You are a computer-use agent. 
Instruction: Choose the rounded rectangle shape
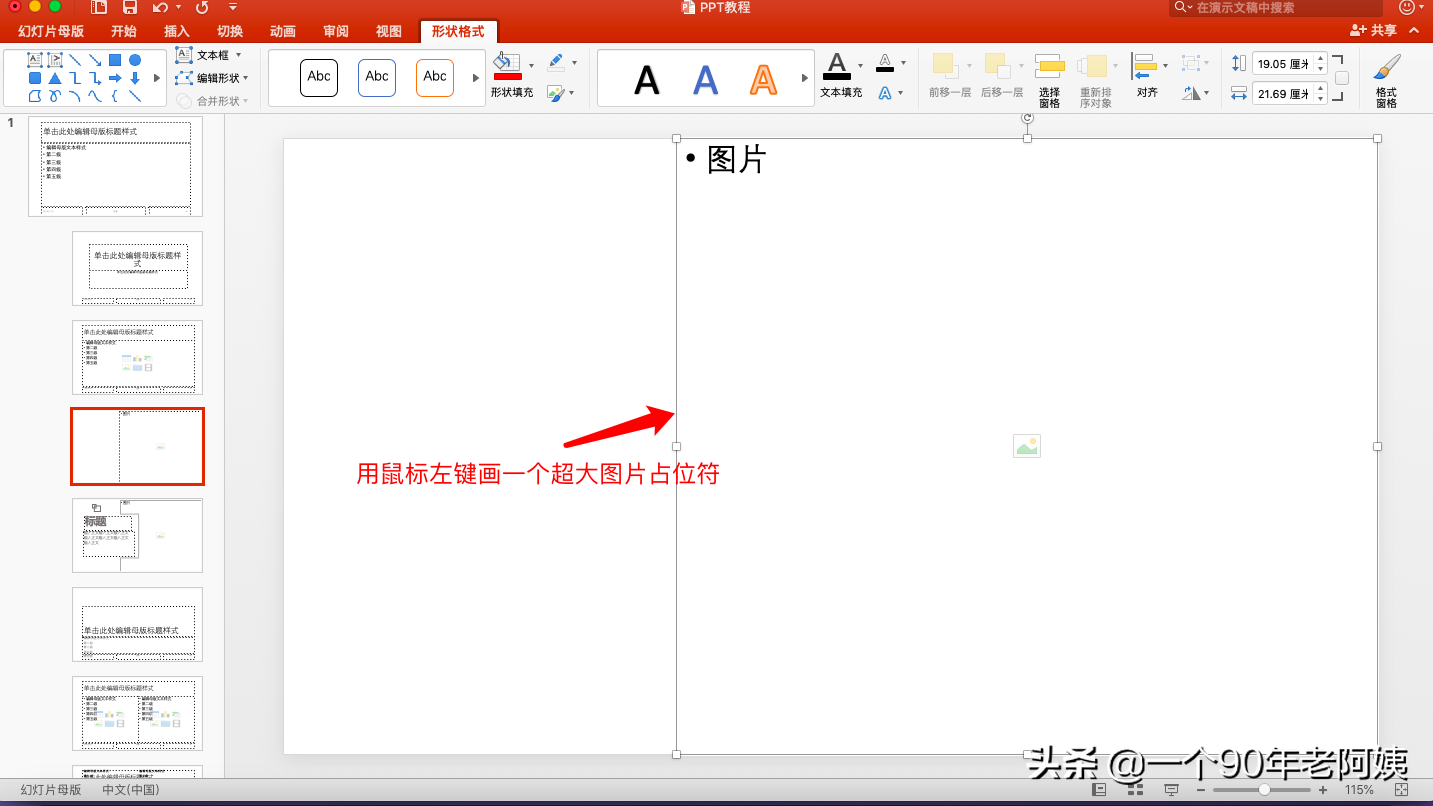(x=35, y=78)
